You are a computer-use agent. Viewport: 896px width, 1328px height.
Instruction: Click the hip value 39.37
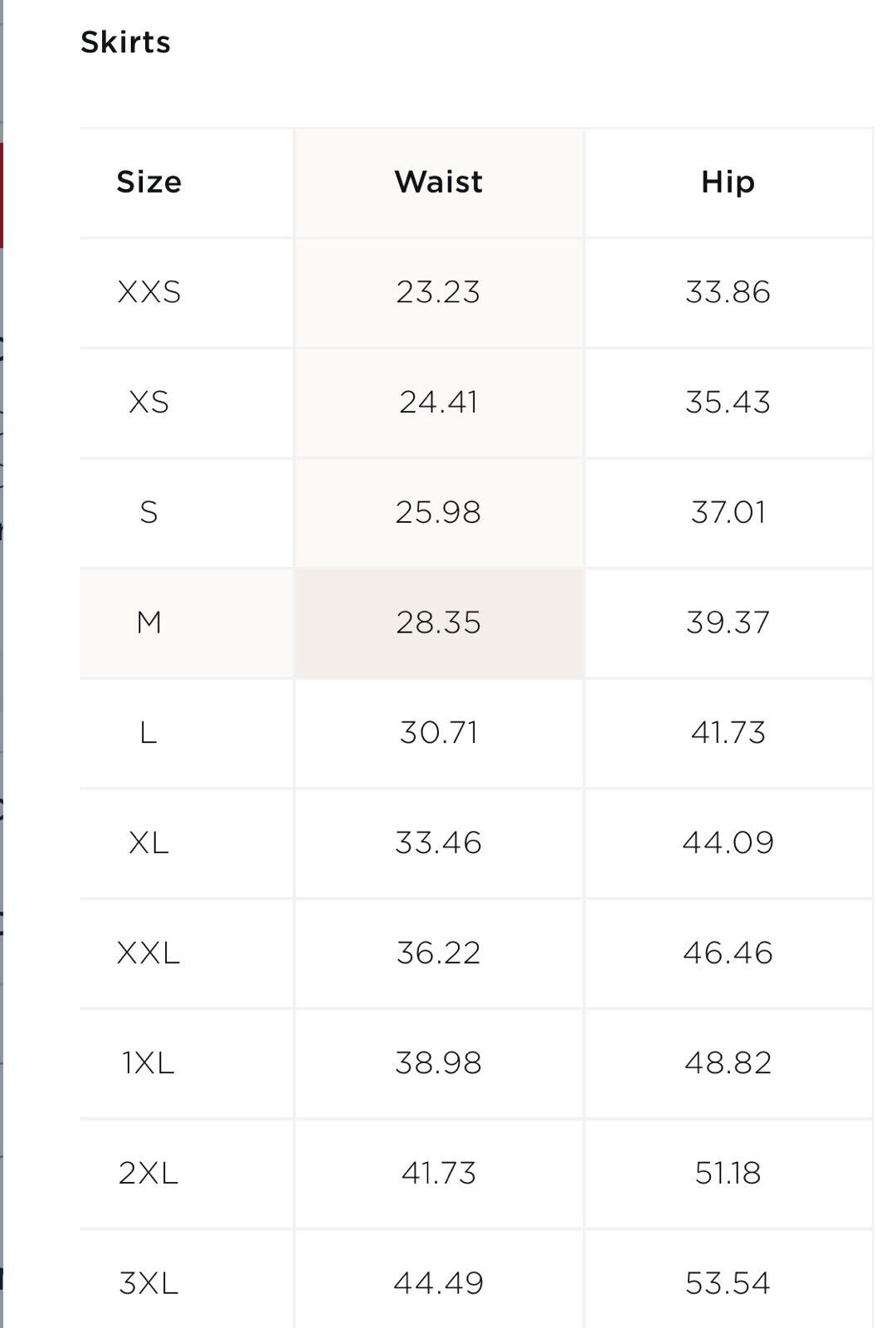[728, 622]
